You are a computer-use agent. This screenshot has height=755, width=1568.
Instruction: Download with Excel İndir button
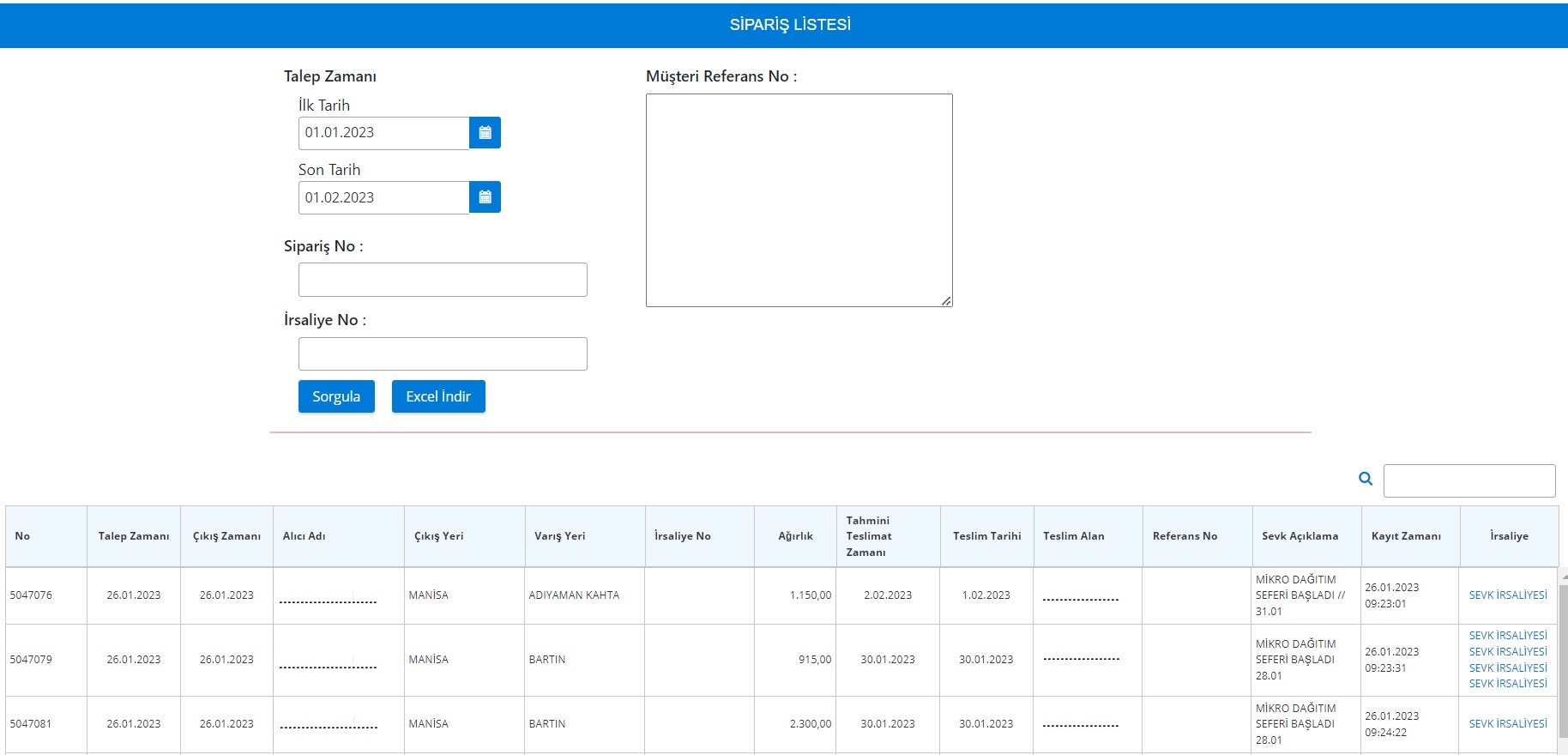[x=438, y=396]
